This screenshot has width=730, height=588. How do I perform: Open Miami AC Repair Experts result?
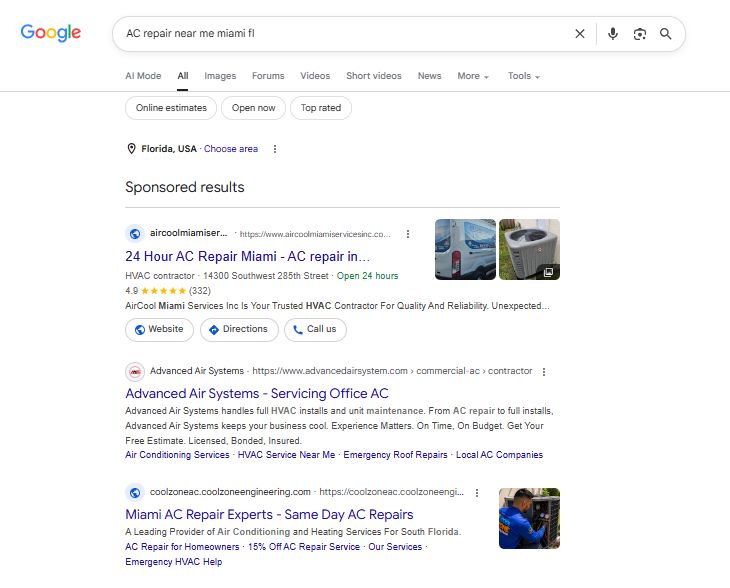[269, 515]
